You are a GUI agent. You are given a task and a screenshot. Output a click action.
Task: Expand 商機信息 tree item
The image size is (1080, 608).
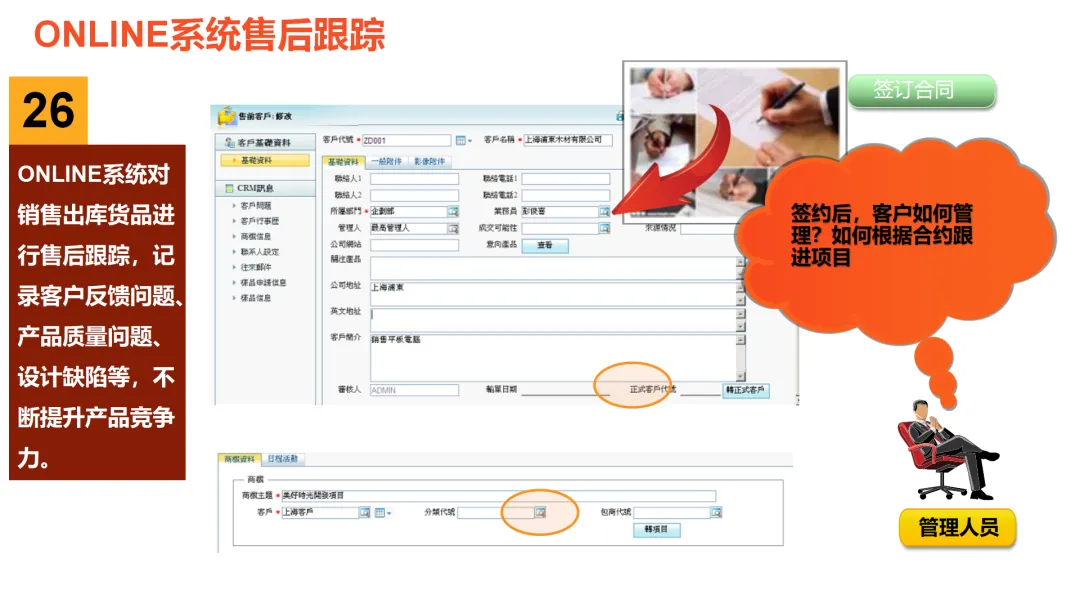pos(234,236)
